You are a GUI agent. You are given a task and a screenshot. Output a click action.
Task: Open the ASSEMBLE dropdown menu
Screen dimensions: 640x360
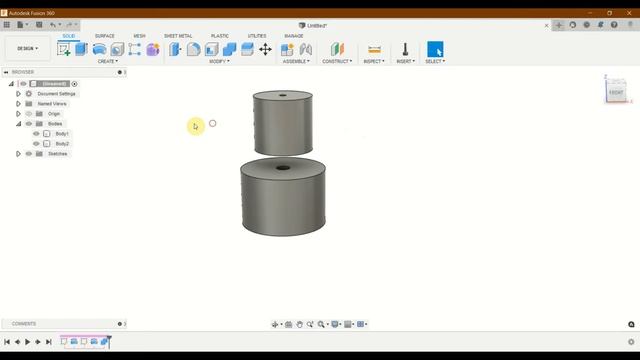pos(296,61)
